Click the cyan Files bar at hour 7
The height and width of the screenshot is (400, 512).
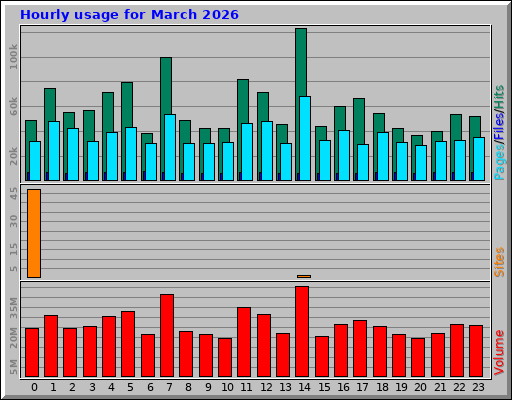point(170,148)
